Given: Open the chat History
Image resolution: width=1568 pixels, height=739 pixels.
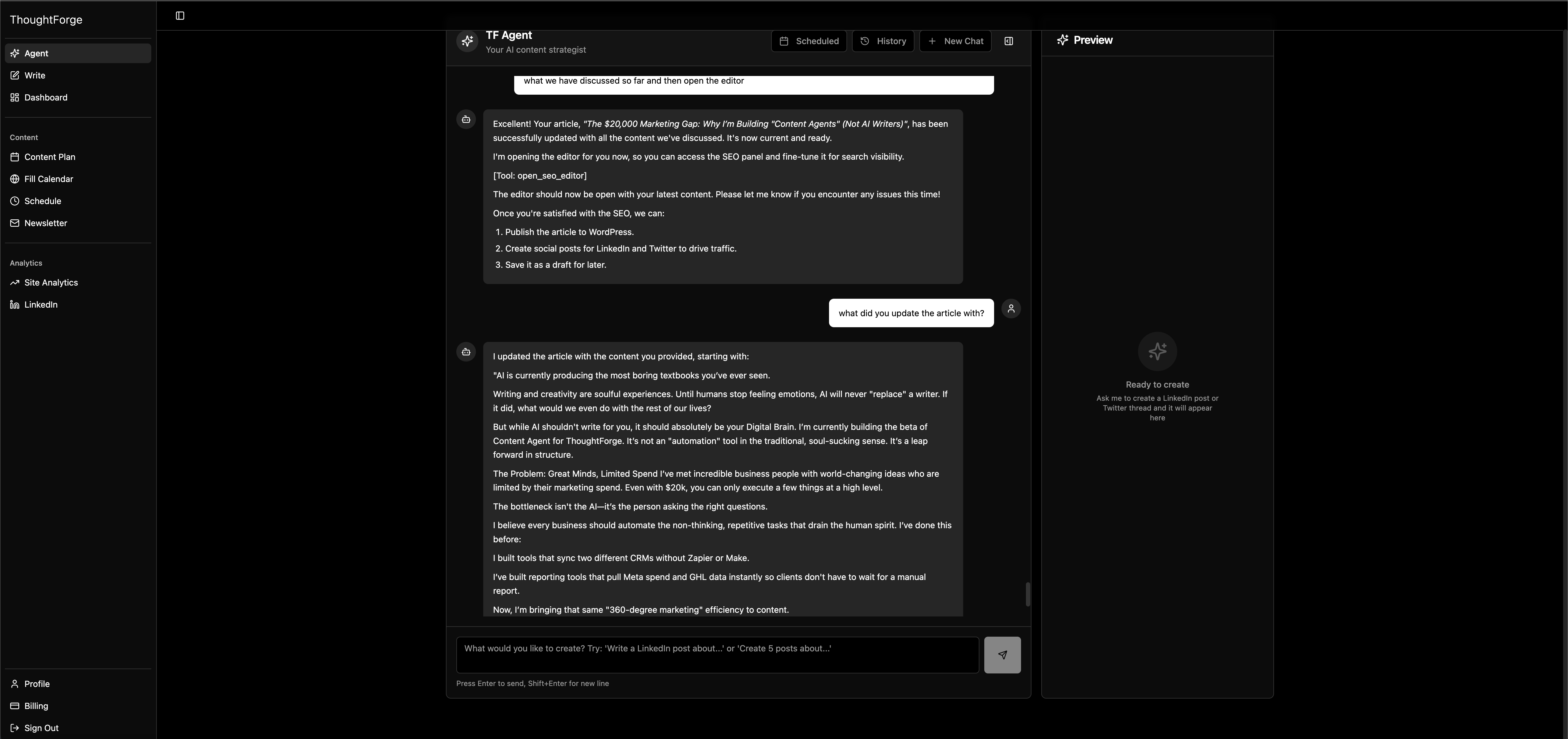Looking at the screenshot, I should 883,41.
